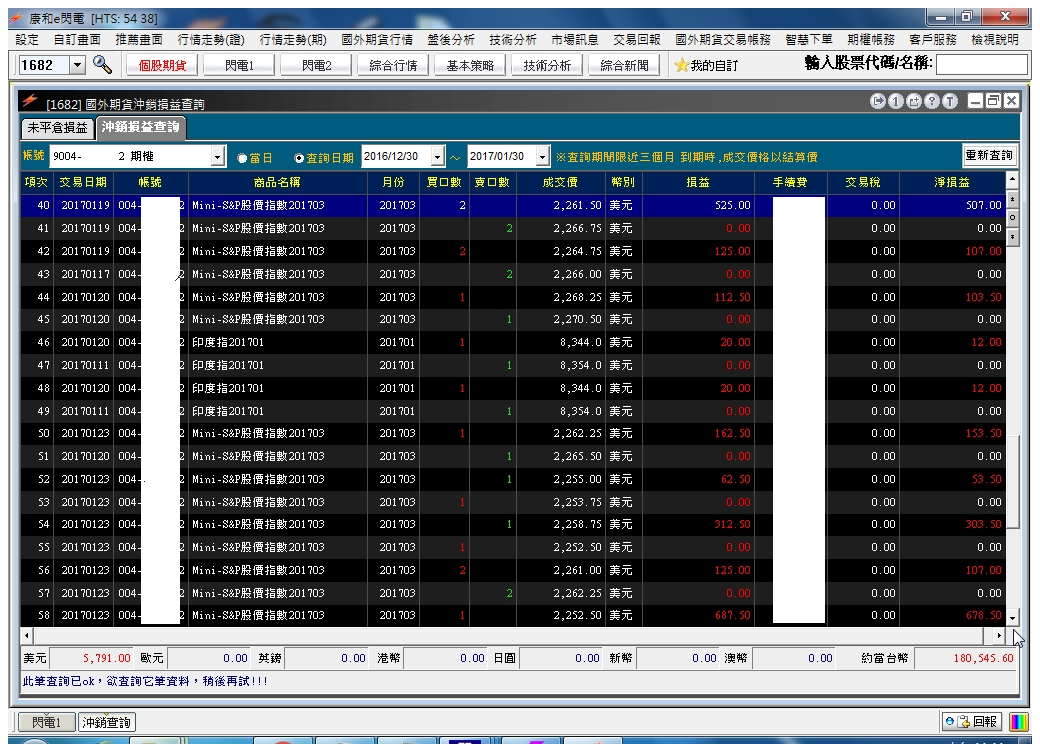Screen dimensions: 1040x744
Task: Click the 1682 page code input box
Action: pyautogui.click(x=44, y=65)
